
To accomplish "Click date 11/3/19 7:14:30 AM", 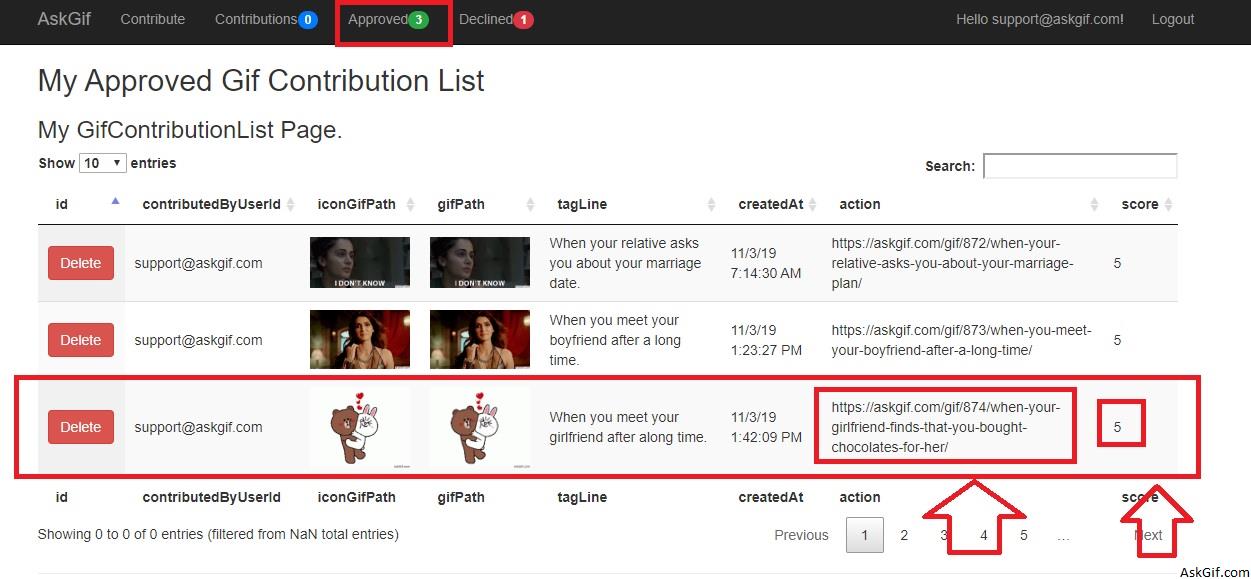I will pos(766,263).
